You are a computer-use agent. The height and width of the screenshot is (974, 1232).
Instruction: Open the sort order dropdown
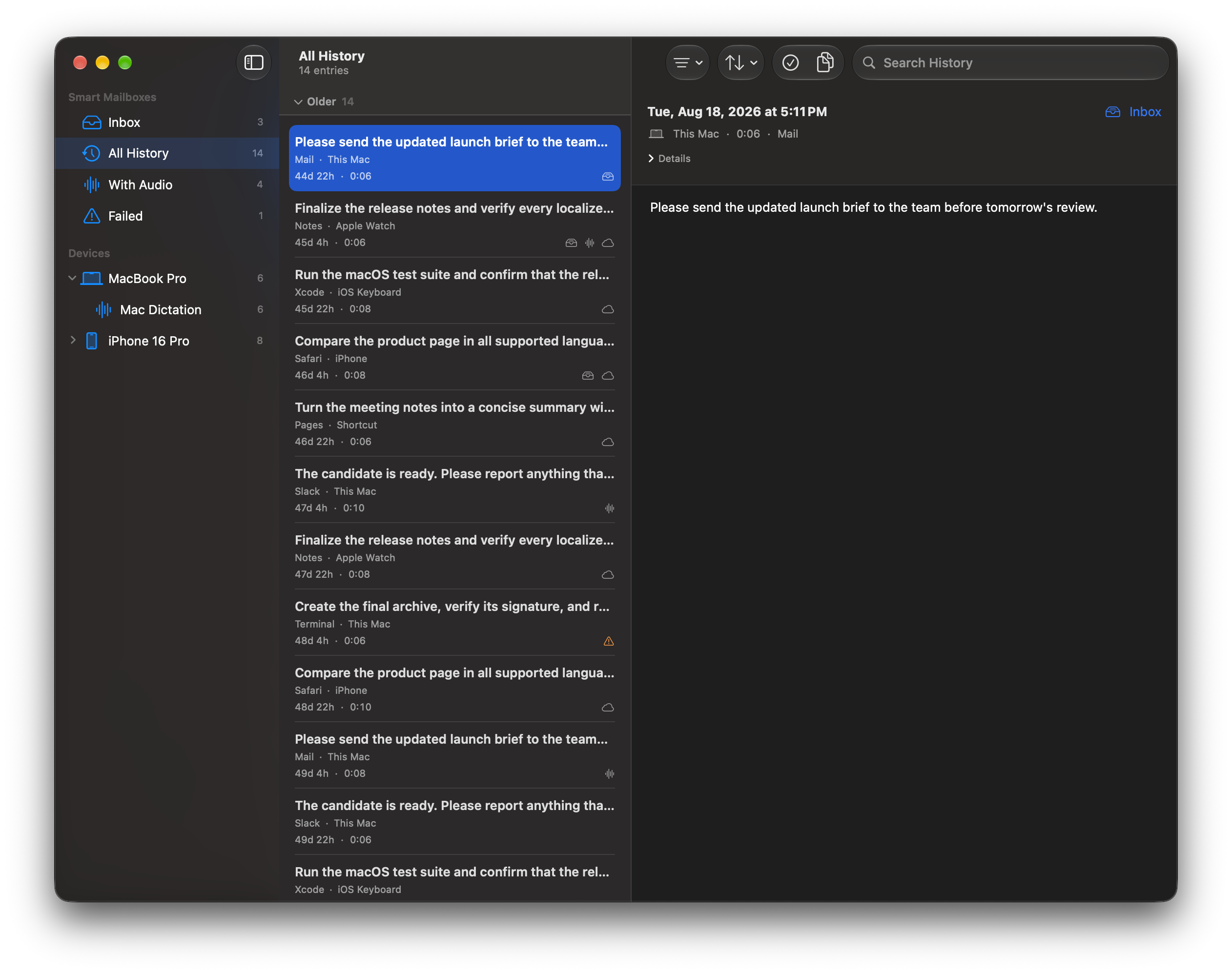[740, 63]
